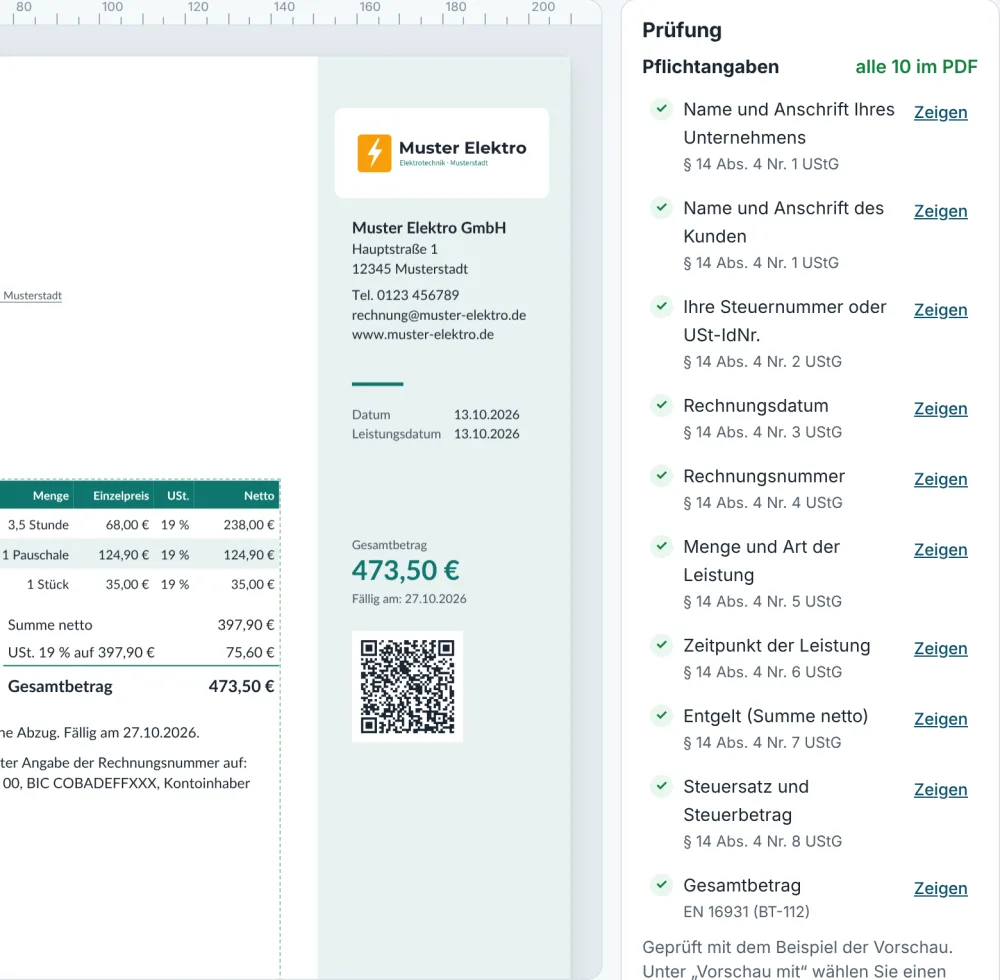Click the 'Netto' table column header
The height and width of the screenshot is (980, 1000).
[x=258, y=495]
